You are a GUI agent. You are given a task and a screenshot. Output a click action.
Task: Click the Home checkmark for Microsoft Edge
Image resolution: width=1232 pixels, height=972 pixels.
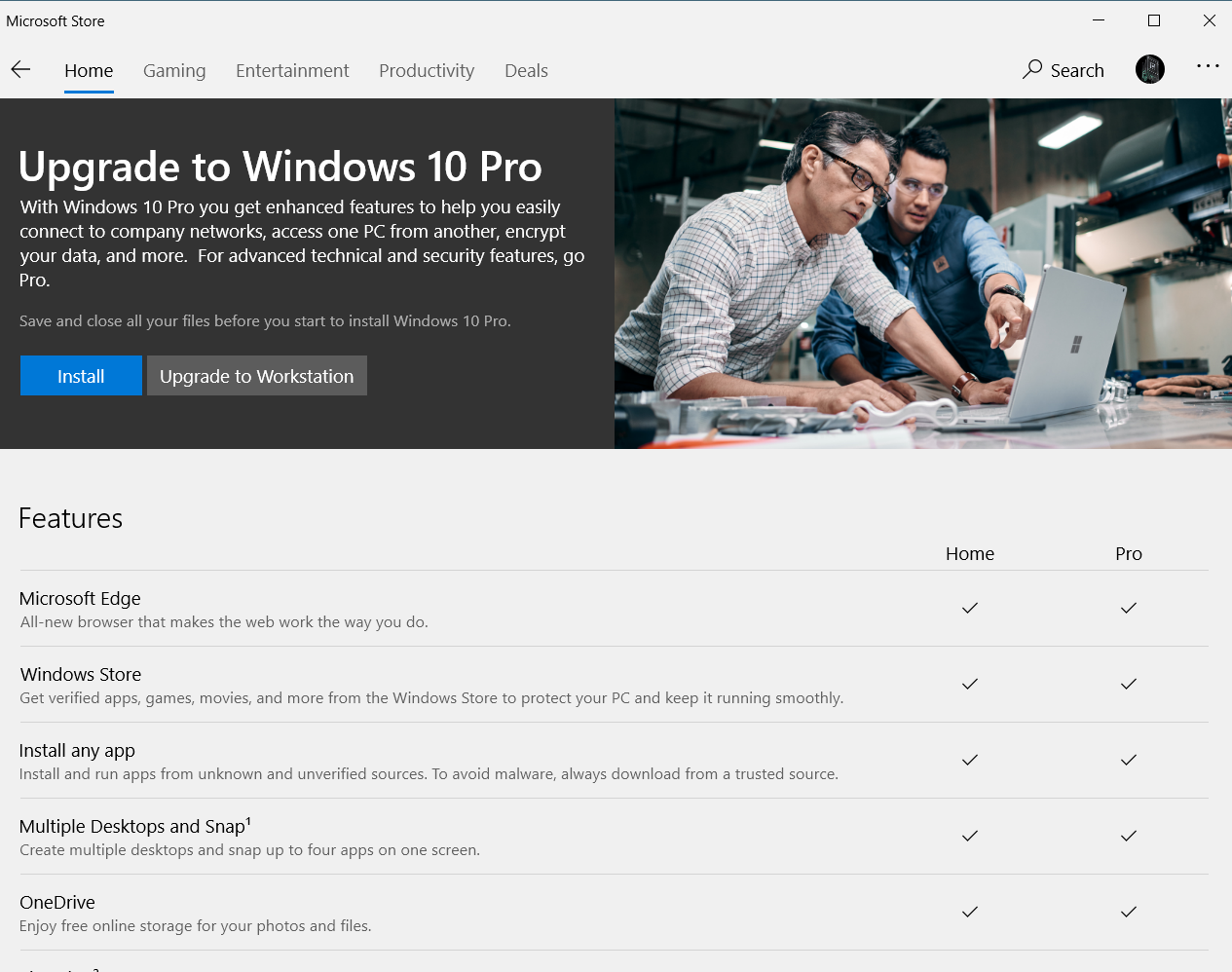[969, 608]
